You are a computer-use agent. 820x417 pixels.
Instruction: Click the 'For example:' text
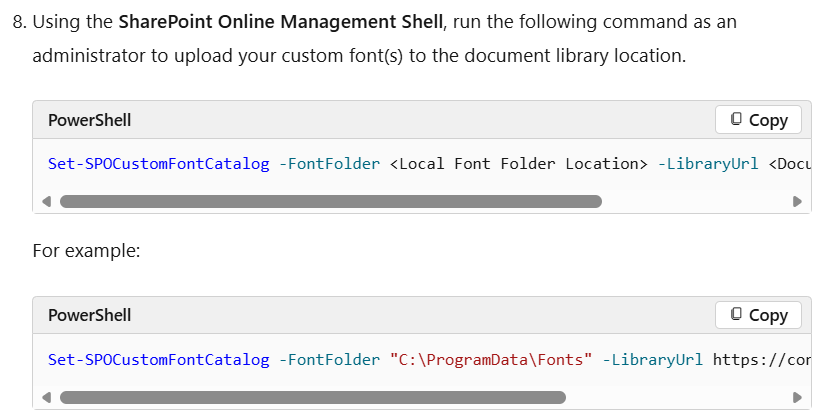coord(86,251)
